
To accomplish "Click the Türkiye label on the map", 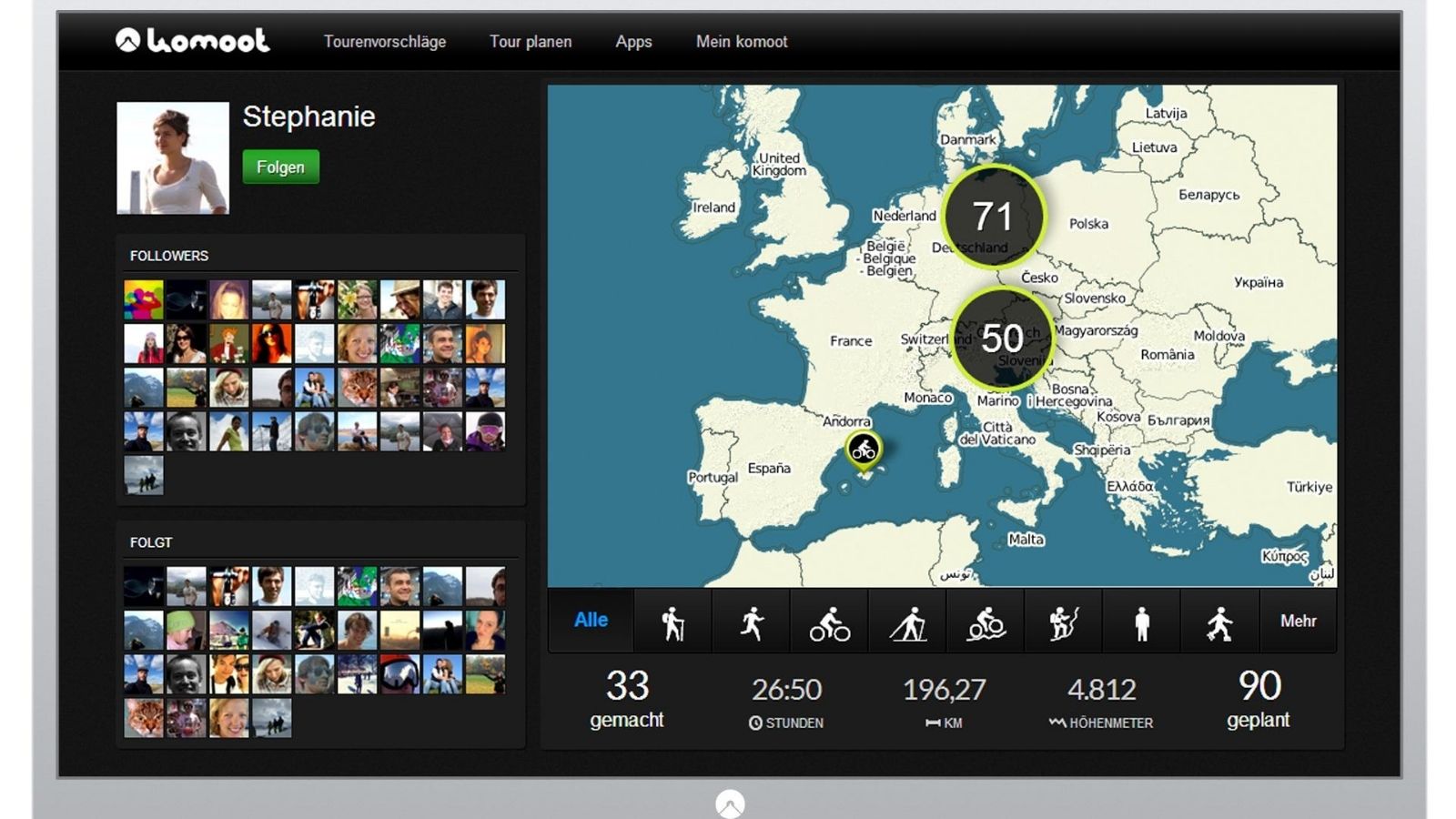I will 1309,487.
